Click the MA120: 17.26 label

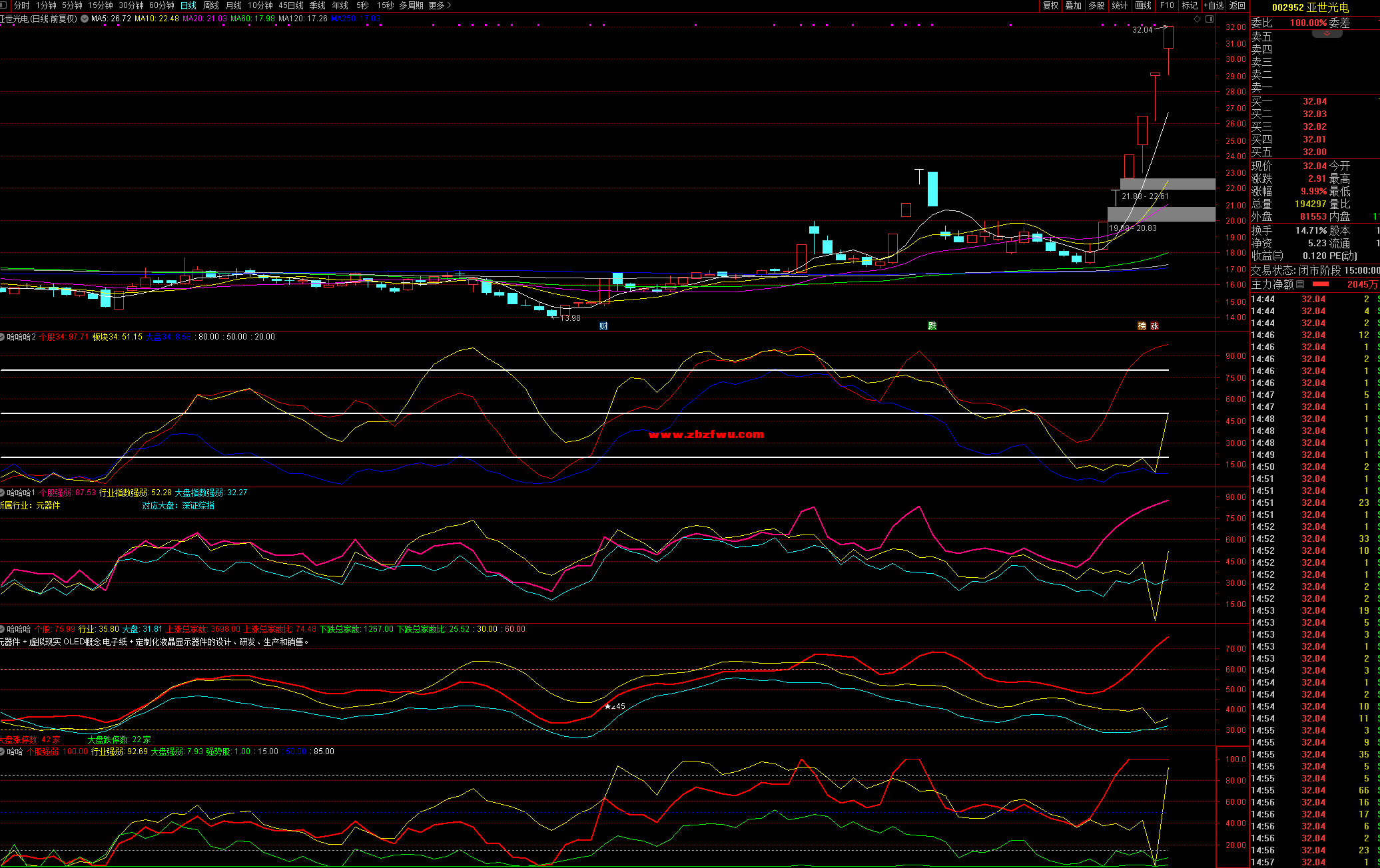pyautogui.click(x=302, y=19)
